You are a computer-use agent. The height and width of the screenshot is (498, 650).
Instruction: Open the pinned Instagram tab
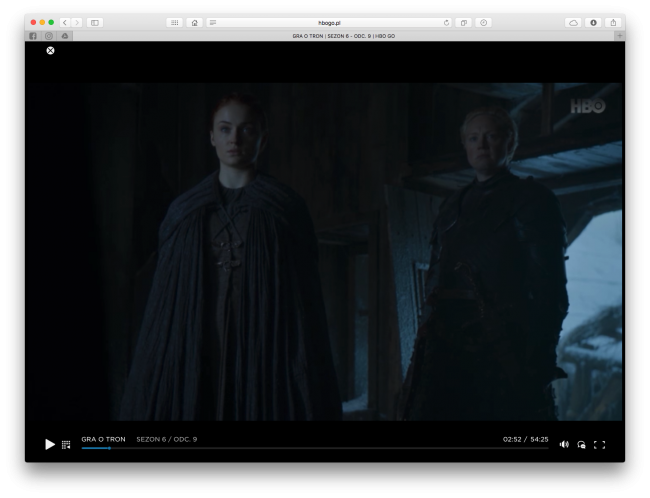49,36
